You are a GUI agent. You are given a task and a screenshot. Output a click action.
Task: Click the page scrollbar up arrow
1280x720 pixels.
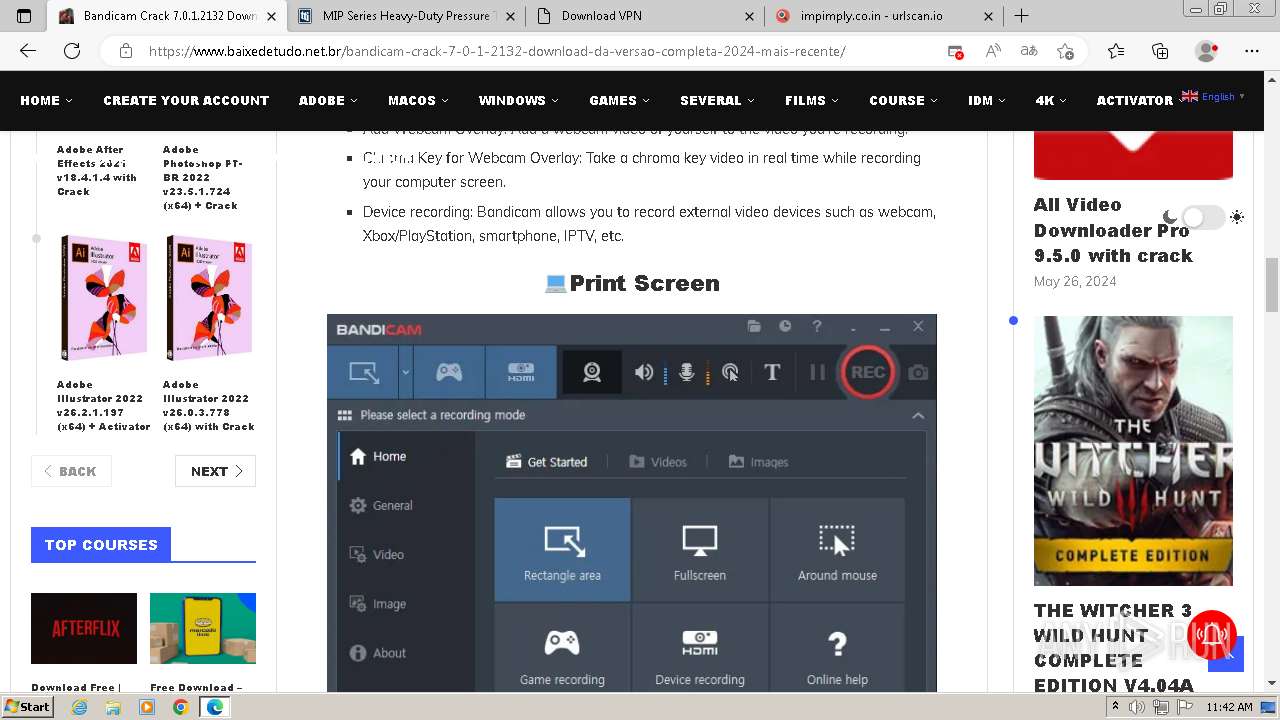point(1271,79)
